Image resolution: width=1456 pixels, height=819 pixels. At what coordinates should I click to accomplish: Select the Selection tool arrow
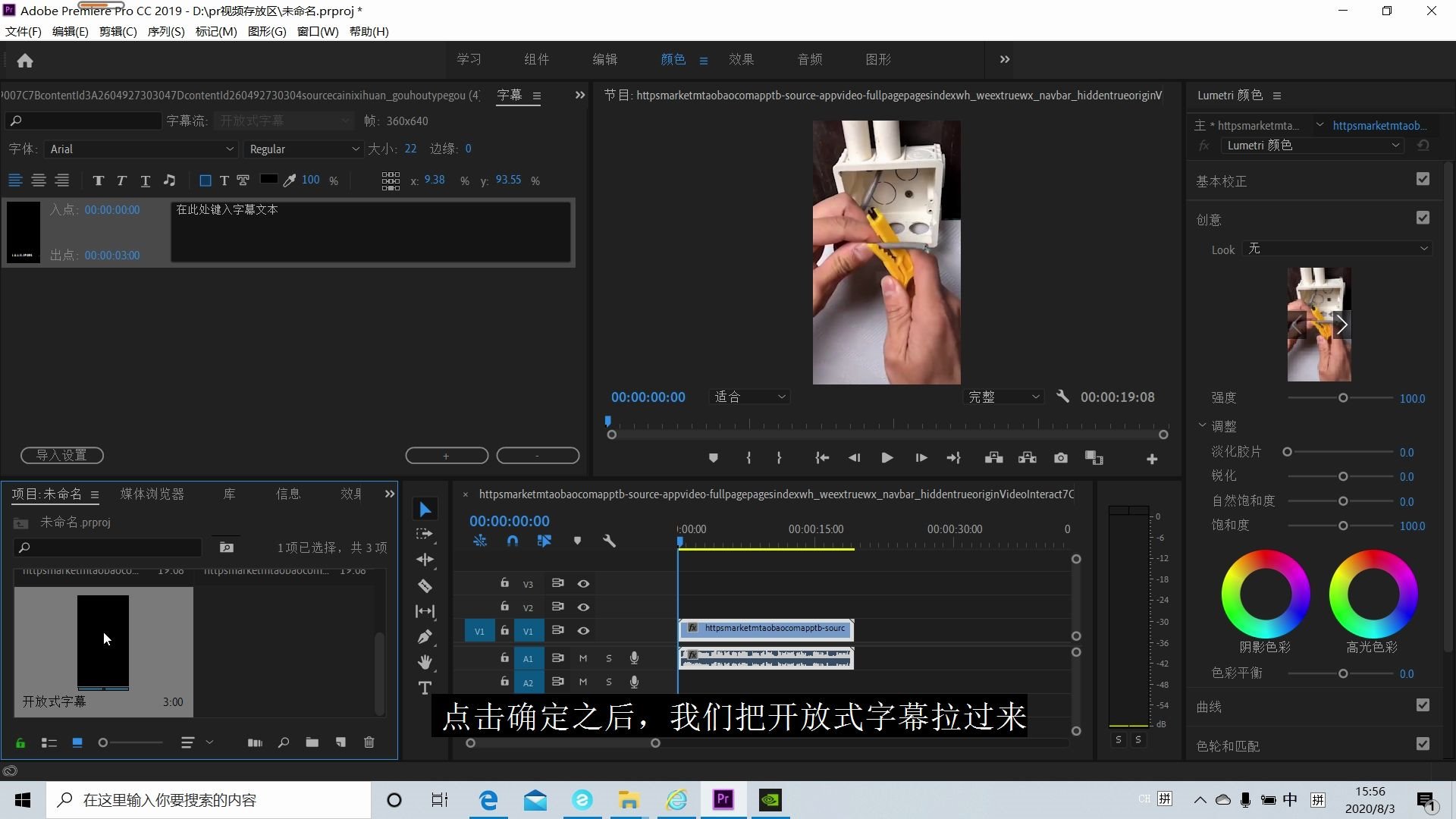[425, 510]
